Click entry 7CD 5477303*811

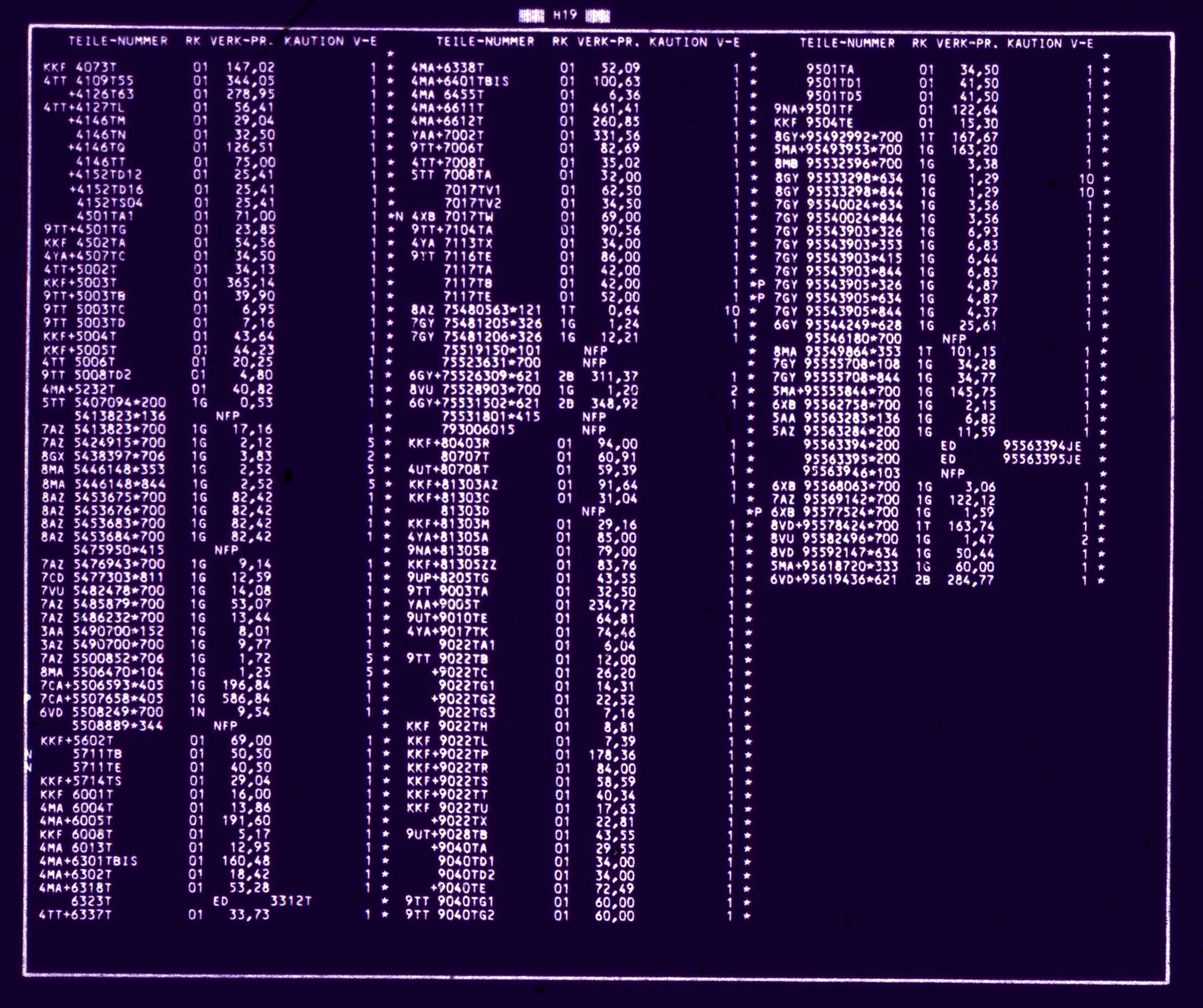(103, 578)
